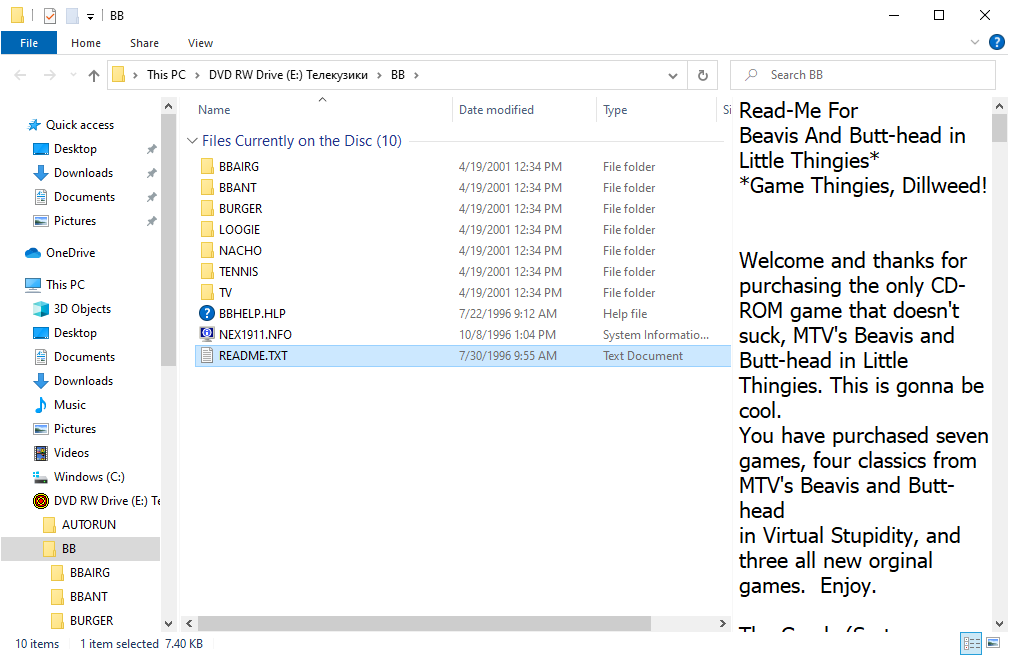
Task: Click the TV folder icon in file list
Action: pos(207,292)
